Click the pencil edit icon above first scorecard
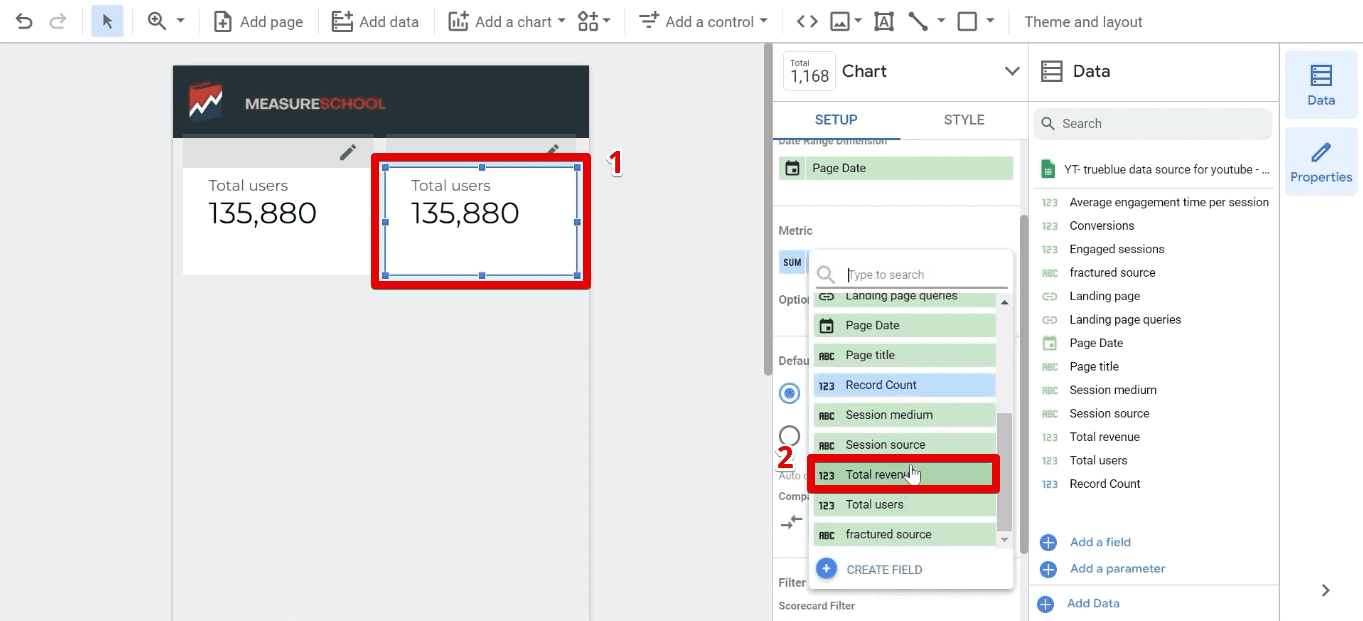Image resolution: width=1363 pixels, height=621 pixels. pyautogui.click(x=347, y=152)
